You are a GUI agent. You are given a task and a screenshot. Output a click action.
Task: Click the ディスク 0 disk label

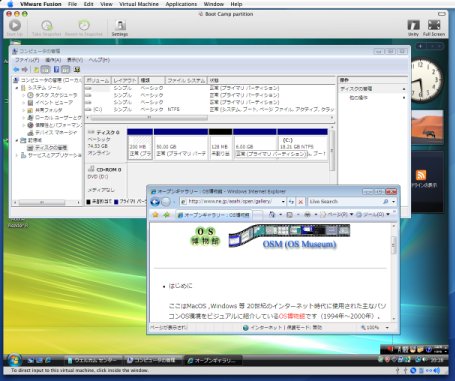point(108,132)
